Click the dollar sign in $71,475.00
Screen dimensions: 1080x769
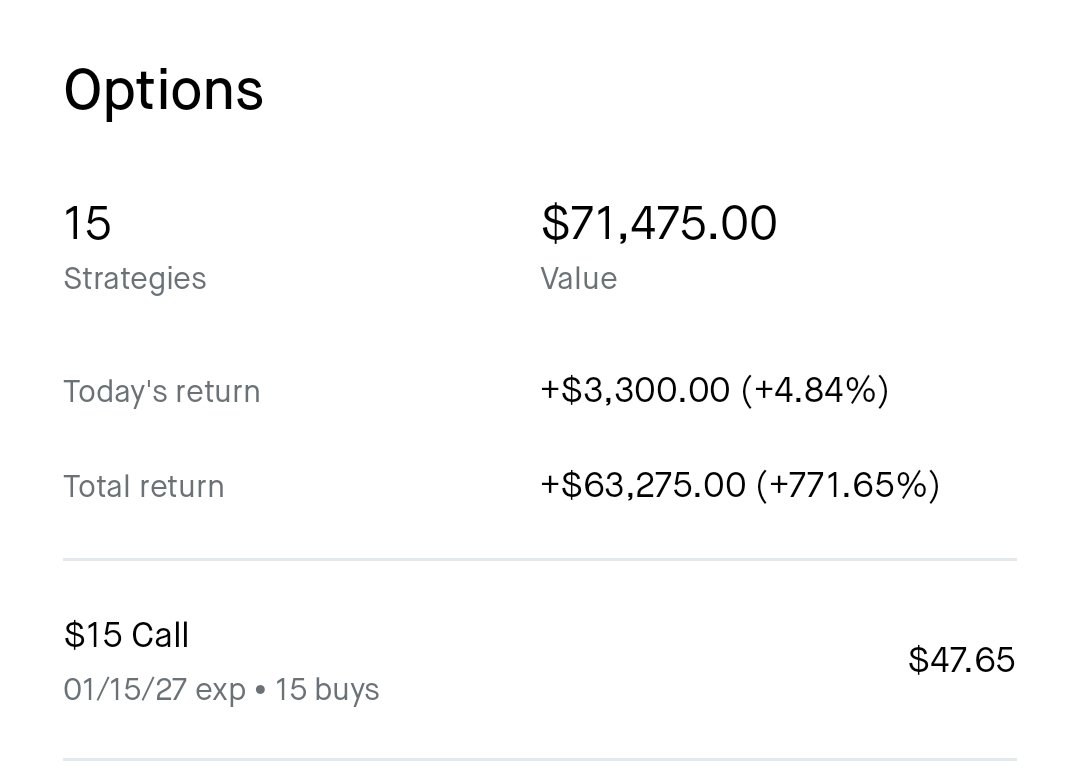coord(554,223)
